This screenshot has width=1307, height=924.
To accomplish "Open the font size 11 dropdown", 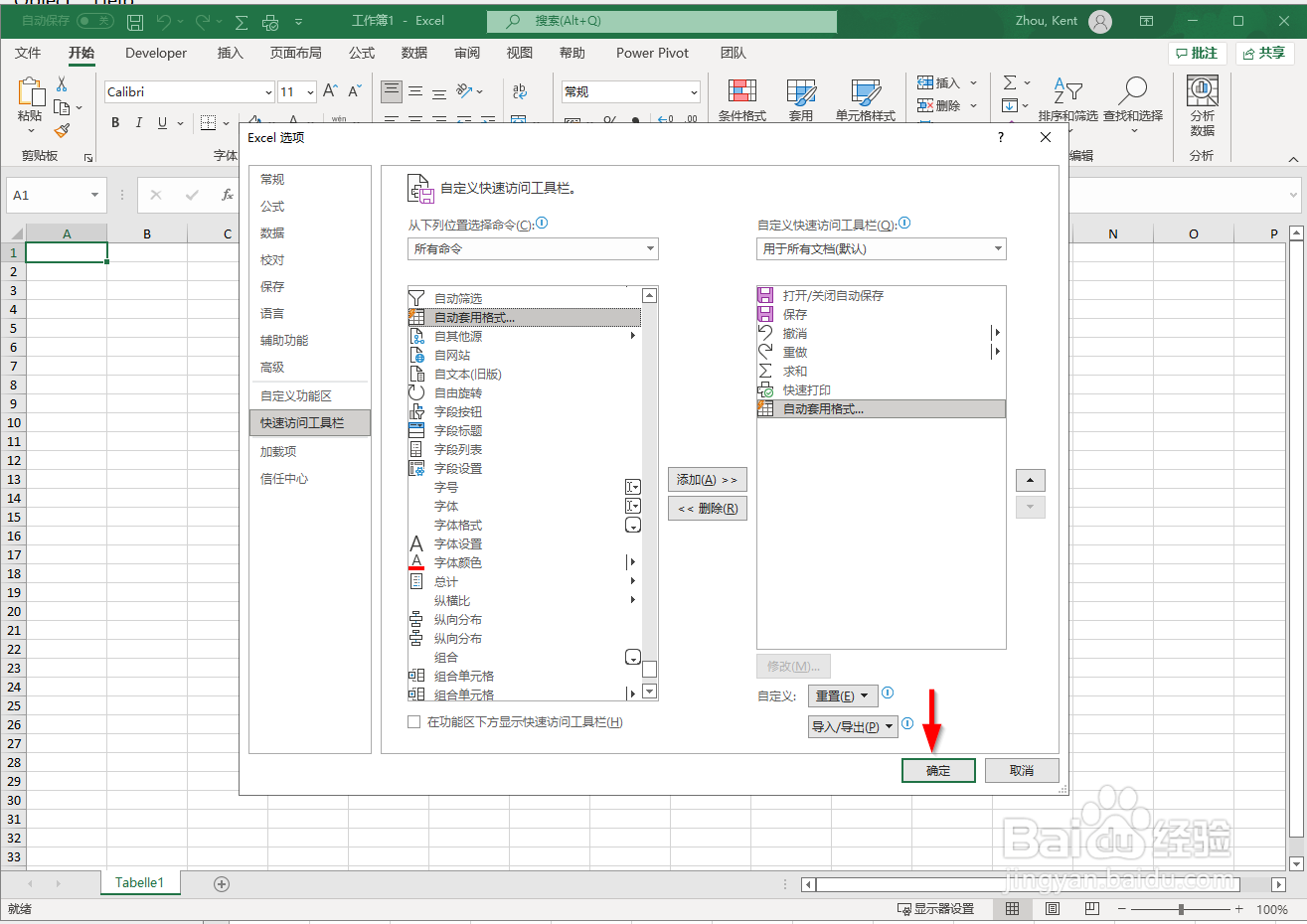I will click(x=310, y=91).
